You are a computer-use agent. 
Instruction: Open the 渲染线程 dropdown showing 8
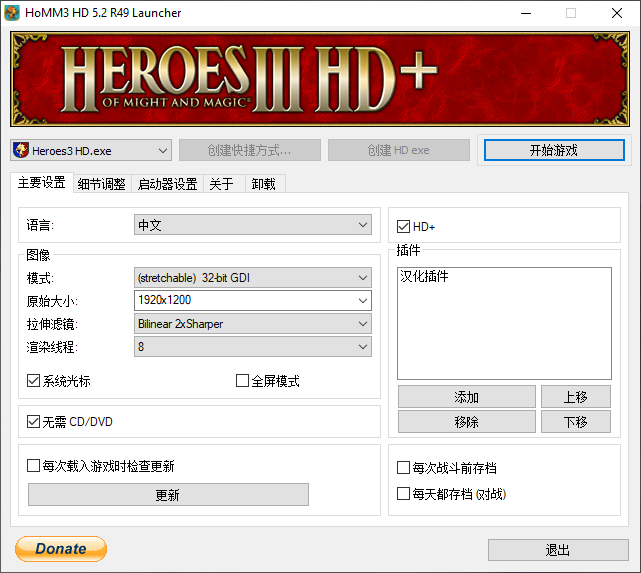pyautogui.click(x=253, y=347)
